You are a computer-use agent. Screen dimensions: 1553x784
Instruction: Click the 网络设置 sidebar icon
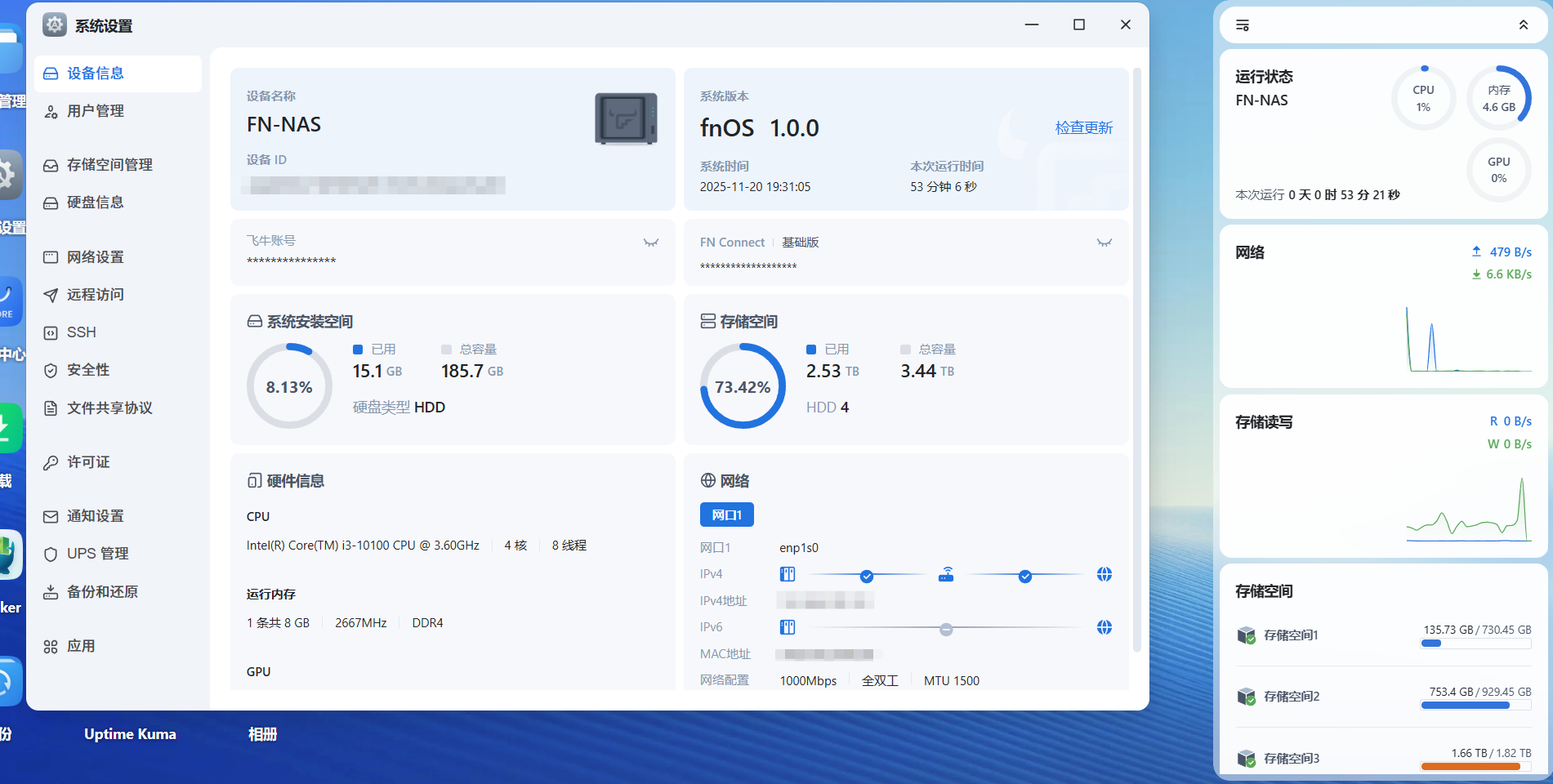pos(51,257)
